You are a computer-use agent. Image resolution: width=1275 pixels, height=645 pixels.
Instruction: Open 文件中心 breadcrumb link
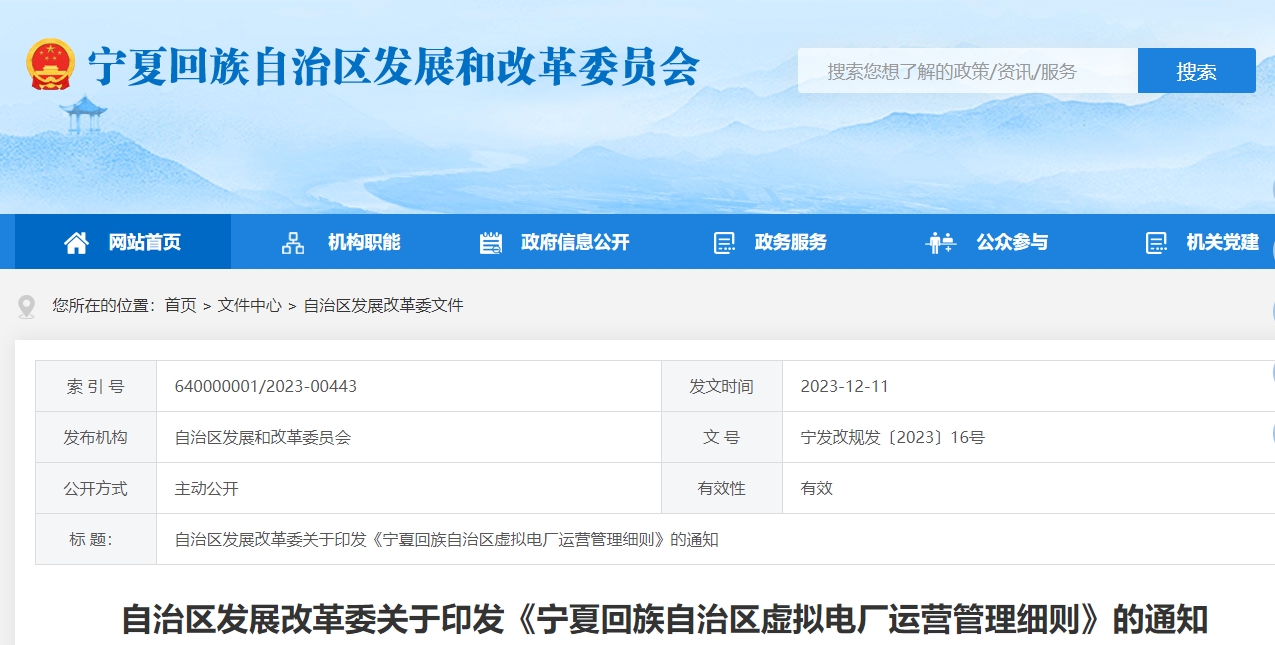(x=250, y=306)
